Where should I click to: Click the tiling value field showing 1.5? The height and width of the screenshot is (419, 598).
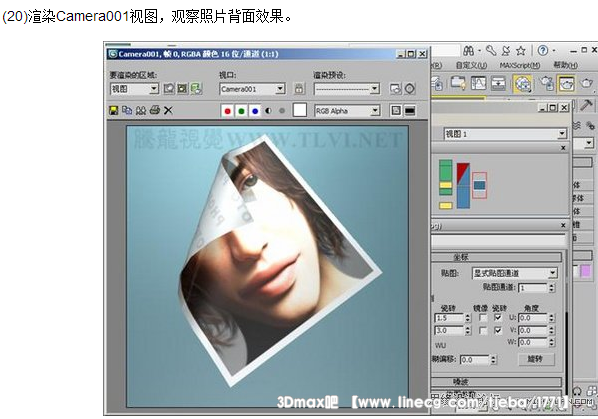click(x=449, y=318)
